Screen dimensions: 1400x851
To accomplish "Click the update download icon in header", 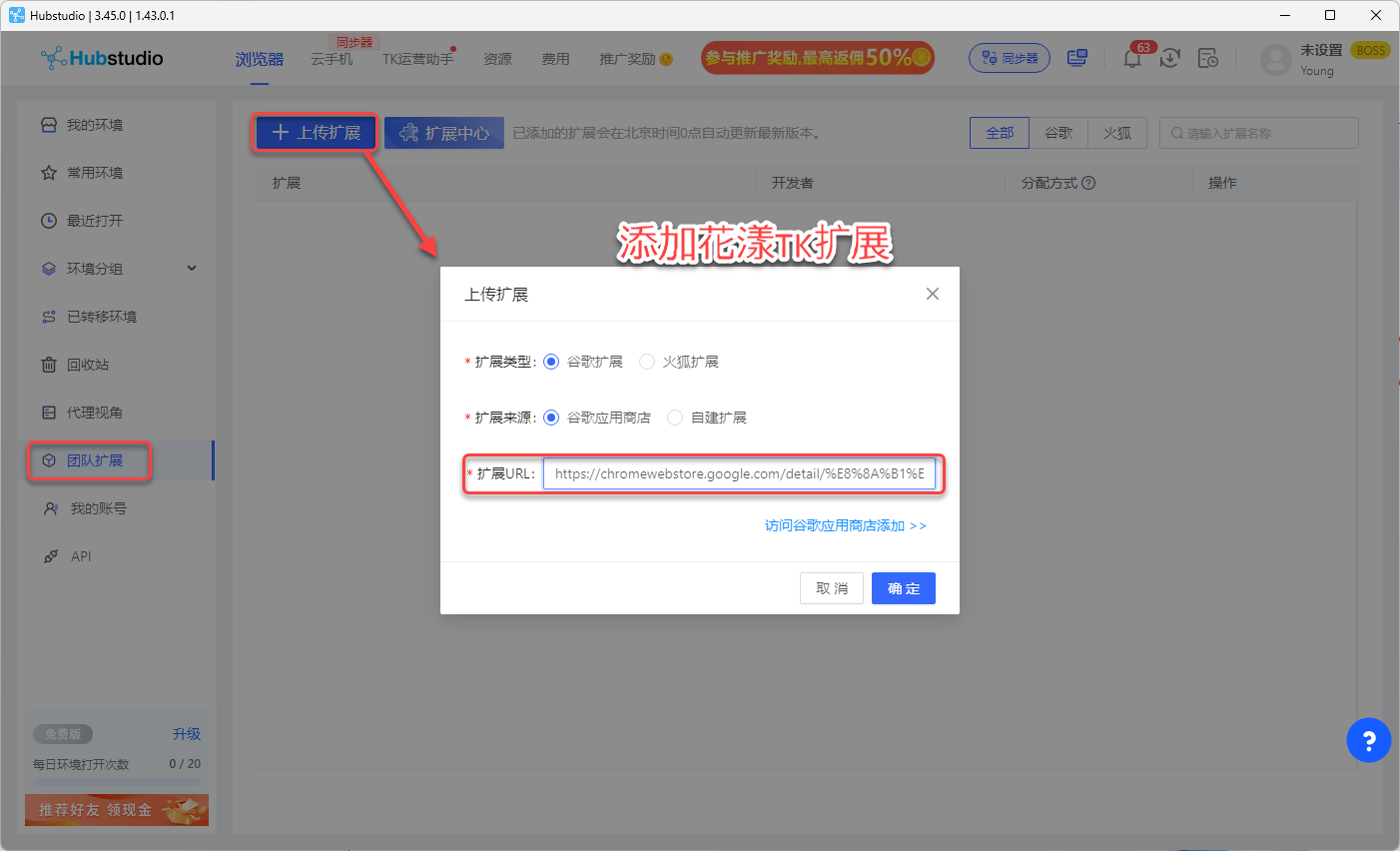I will 1170,59.
